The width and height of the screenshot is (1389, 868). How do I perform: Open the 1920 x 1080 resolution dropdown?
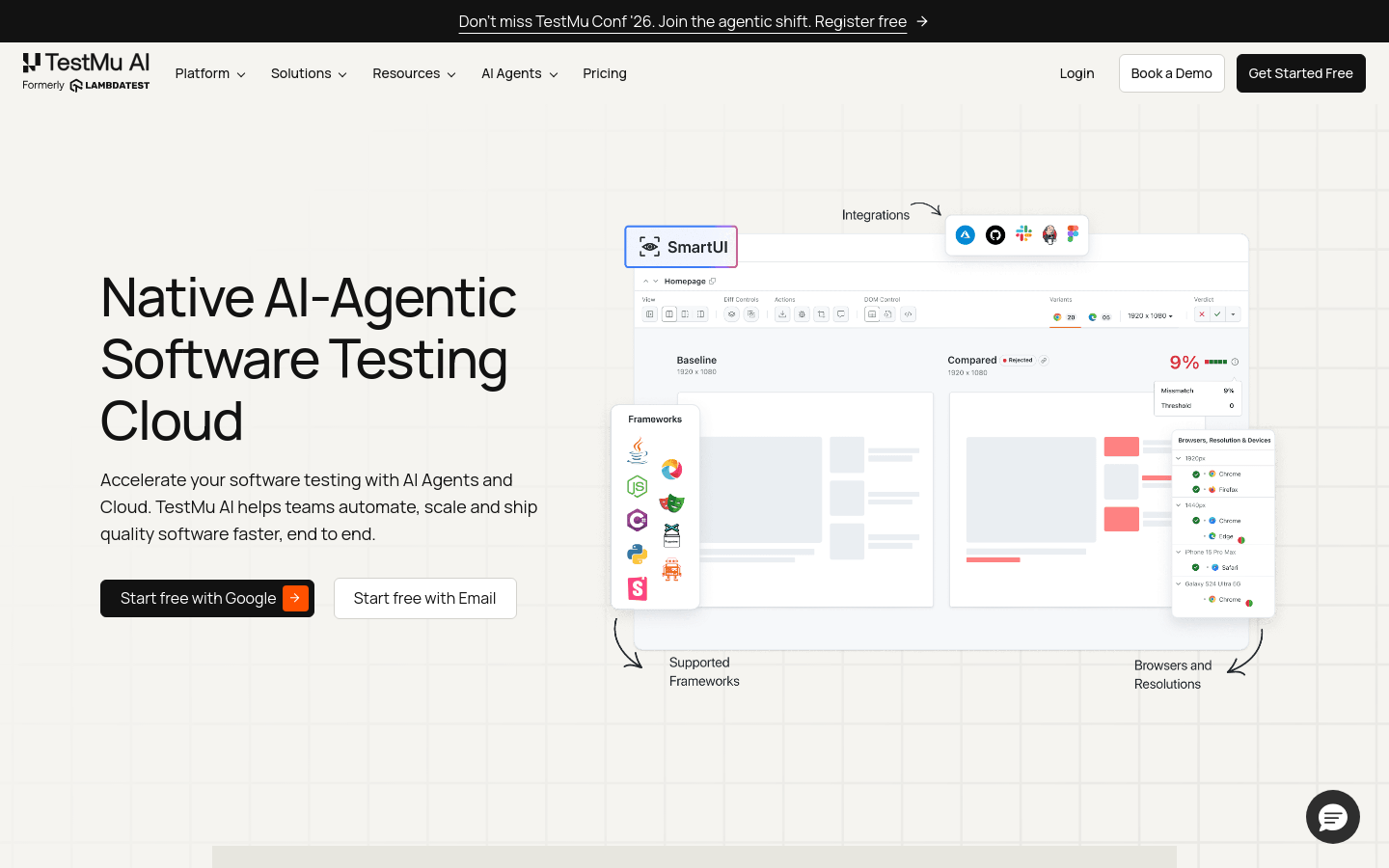click(1151, 316)
